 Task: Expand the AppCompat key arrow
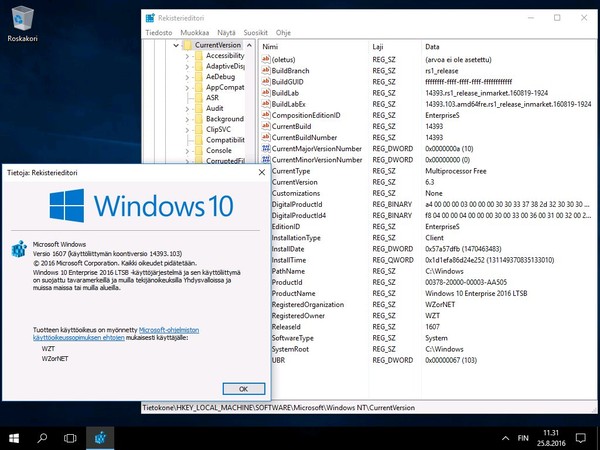click(187, 88)
